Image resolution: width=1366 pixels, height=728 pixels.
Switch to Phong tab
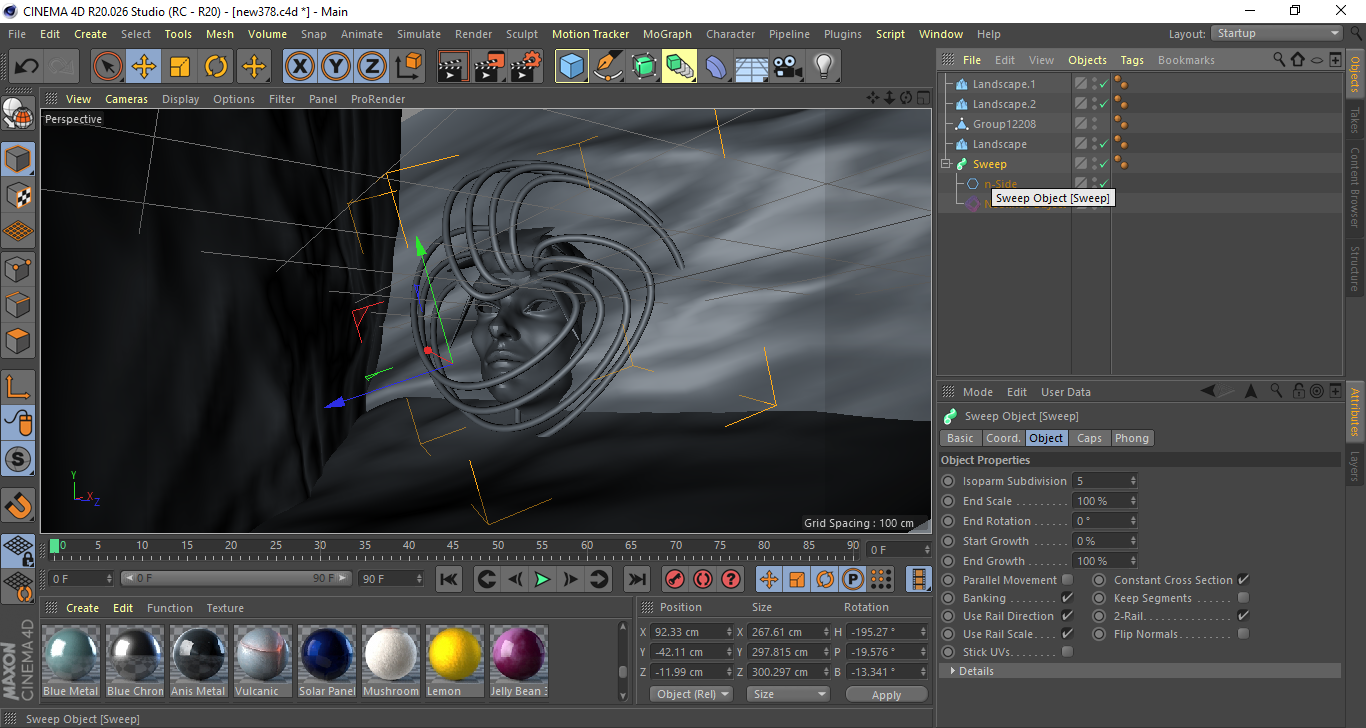click(1131, 438)
